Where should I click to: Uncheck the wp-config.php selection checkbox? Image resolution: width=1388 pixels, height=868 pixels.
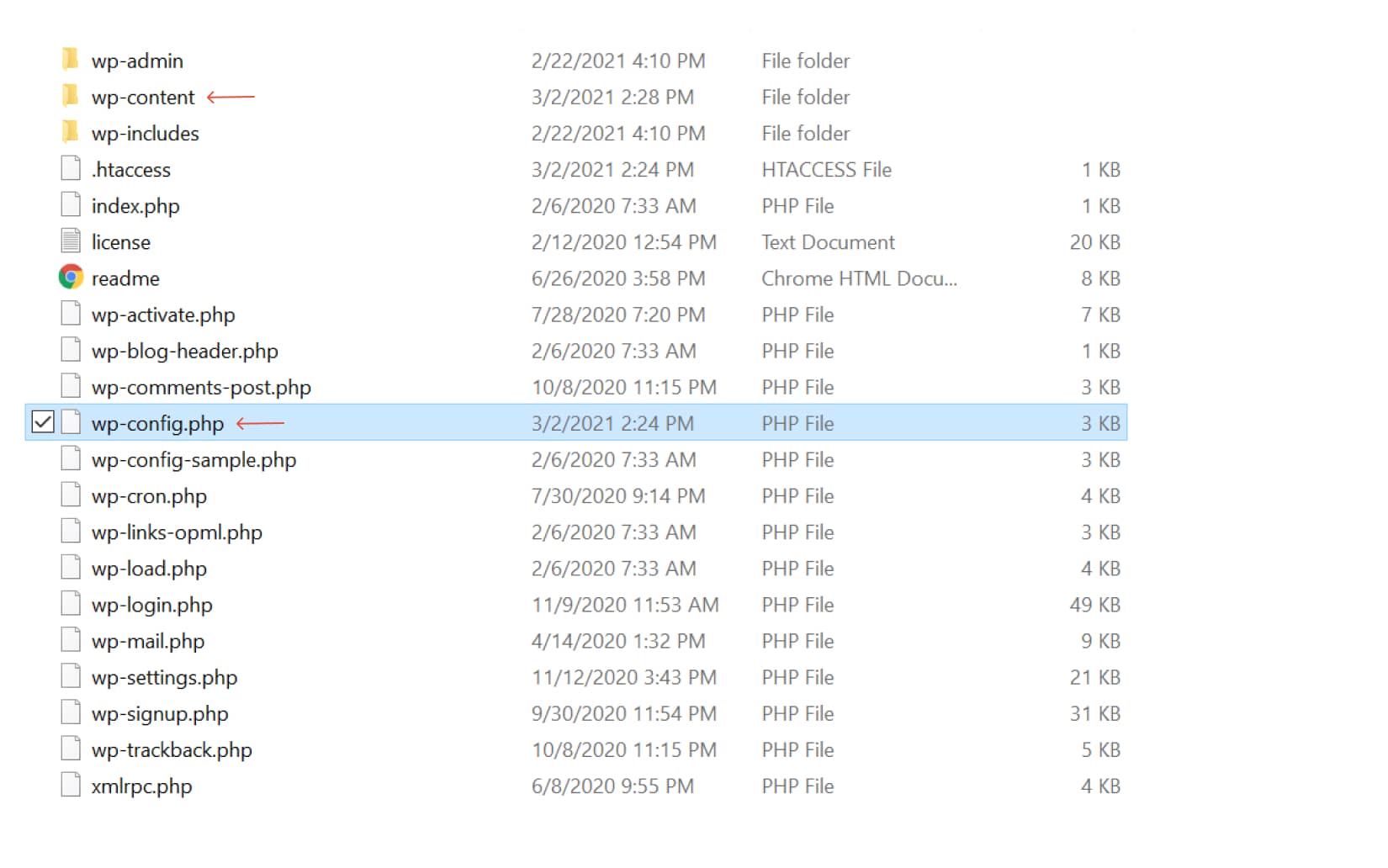43,422
